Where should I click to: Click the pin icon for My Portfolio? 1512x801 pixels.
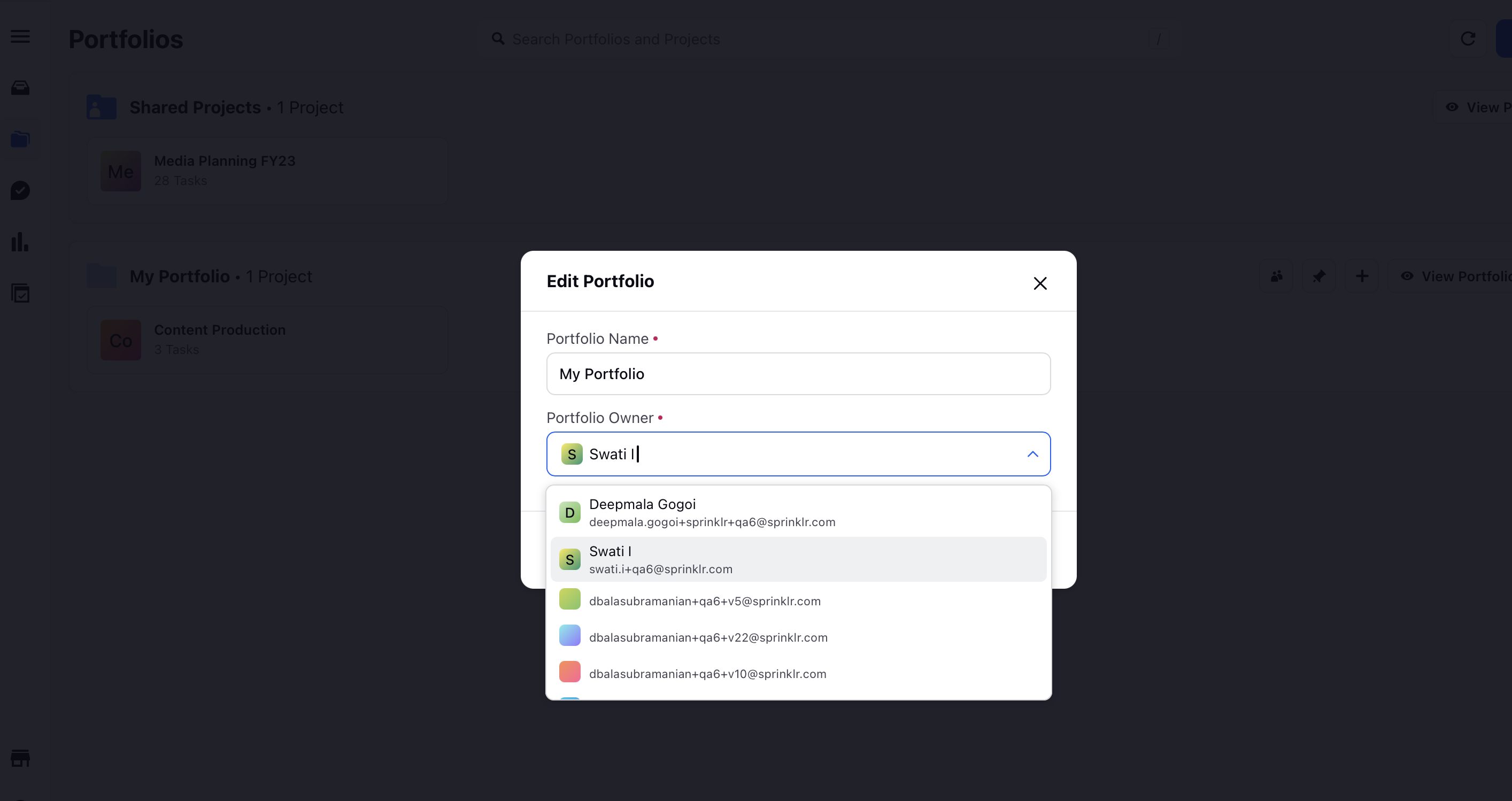click(1319, 276)
